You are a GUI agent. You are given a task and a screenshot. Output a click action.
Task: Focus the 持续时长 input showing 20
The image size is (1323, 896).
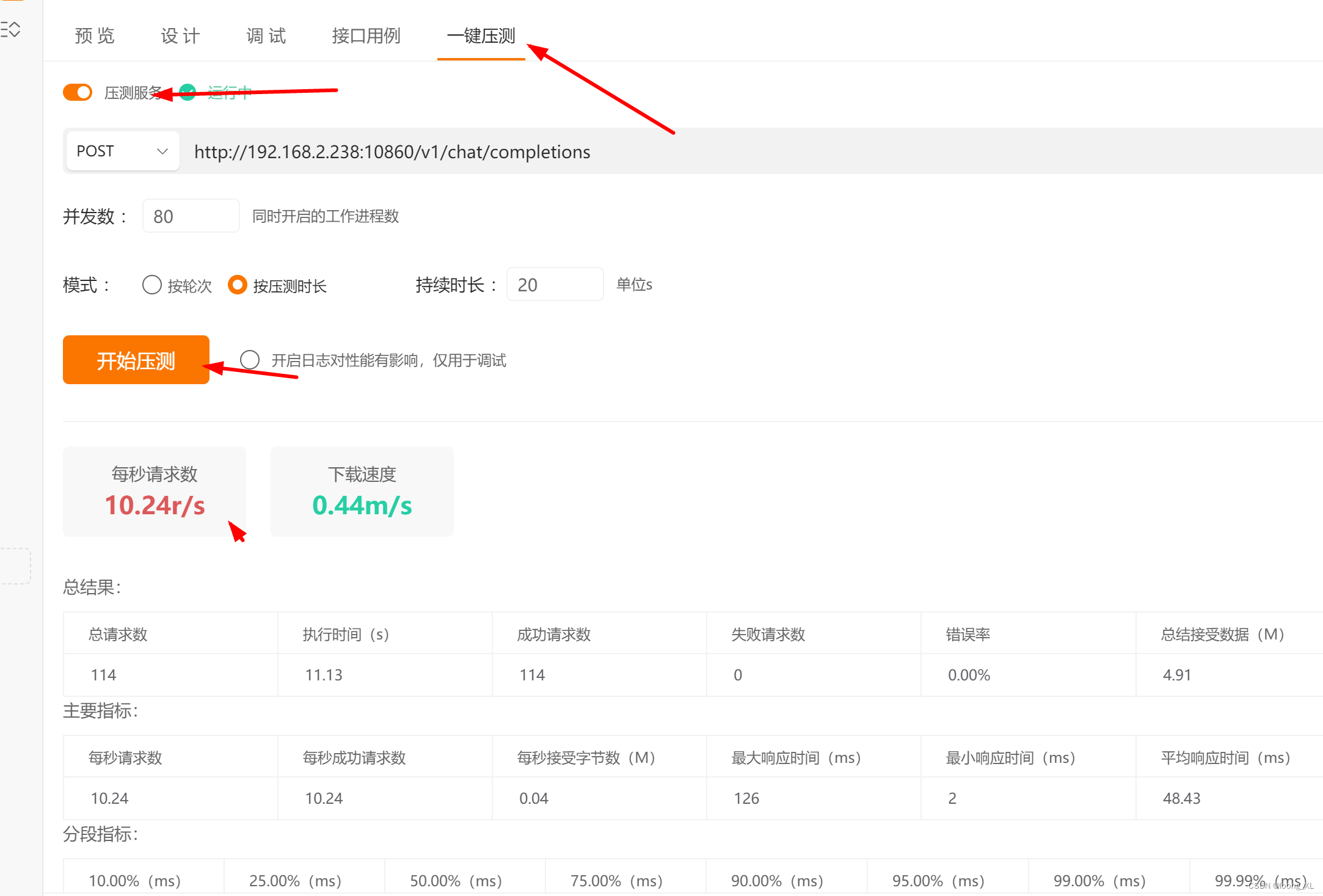(555, 284)
